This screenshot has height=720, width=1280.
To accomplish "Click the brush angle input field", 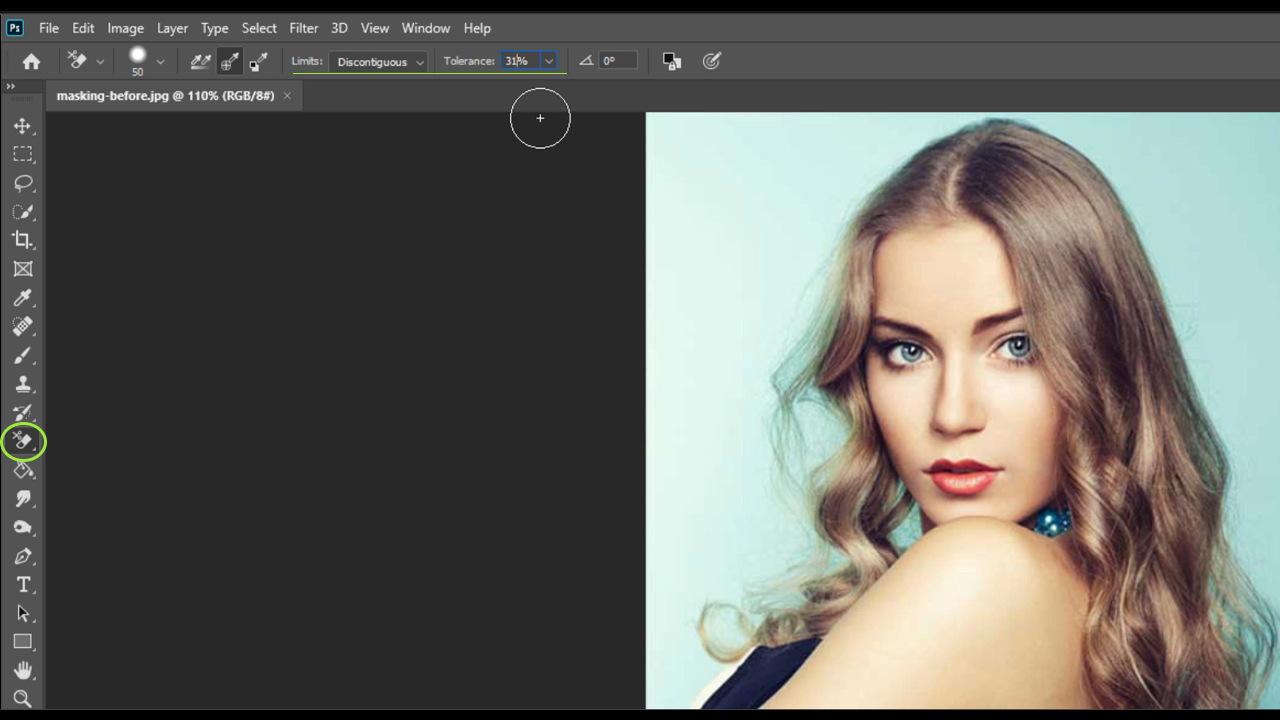I will (x=617, y=61).
